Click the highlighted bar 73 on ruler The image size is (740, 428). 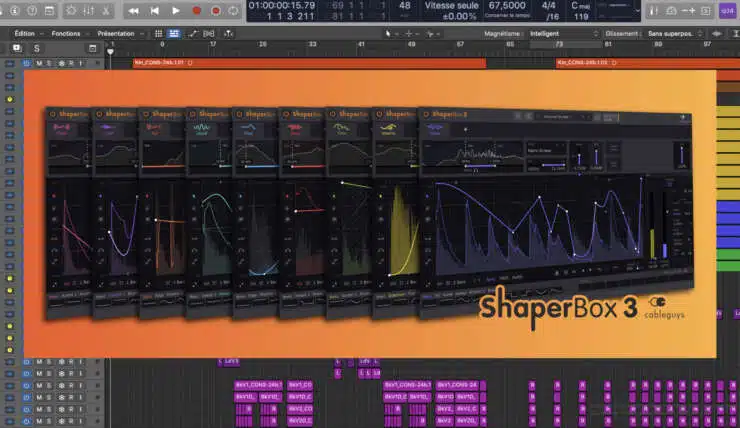559,44
